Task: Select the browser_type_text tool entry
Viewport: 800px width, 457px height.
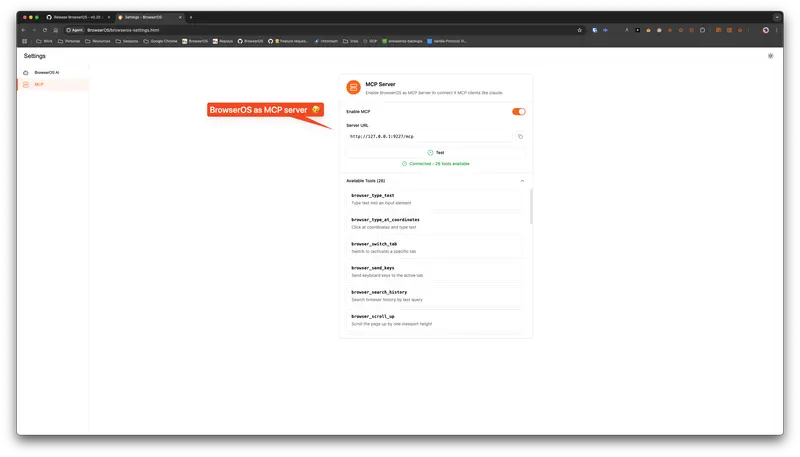Action: [x=436, y=199]
